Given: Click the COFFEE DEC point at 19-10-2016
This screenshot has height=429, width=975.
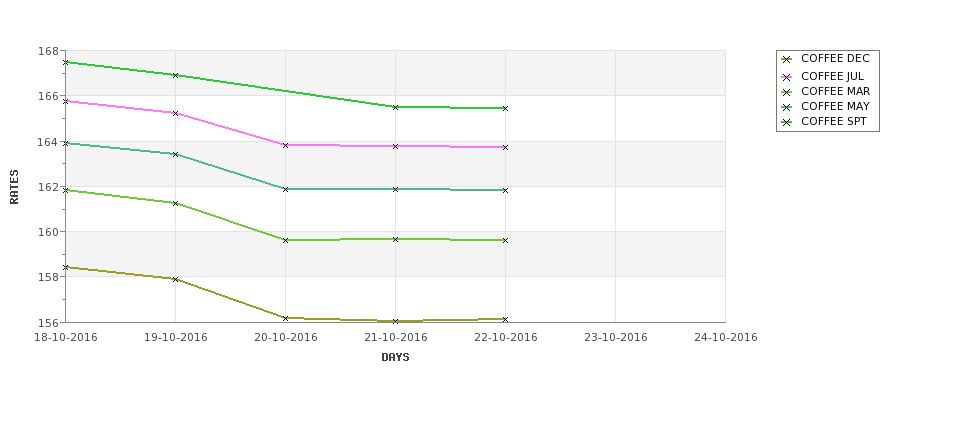Looking at the screenshot, I should pos(175,279).
